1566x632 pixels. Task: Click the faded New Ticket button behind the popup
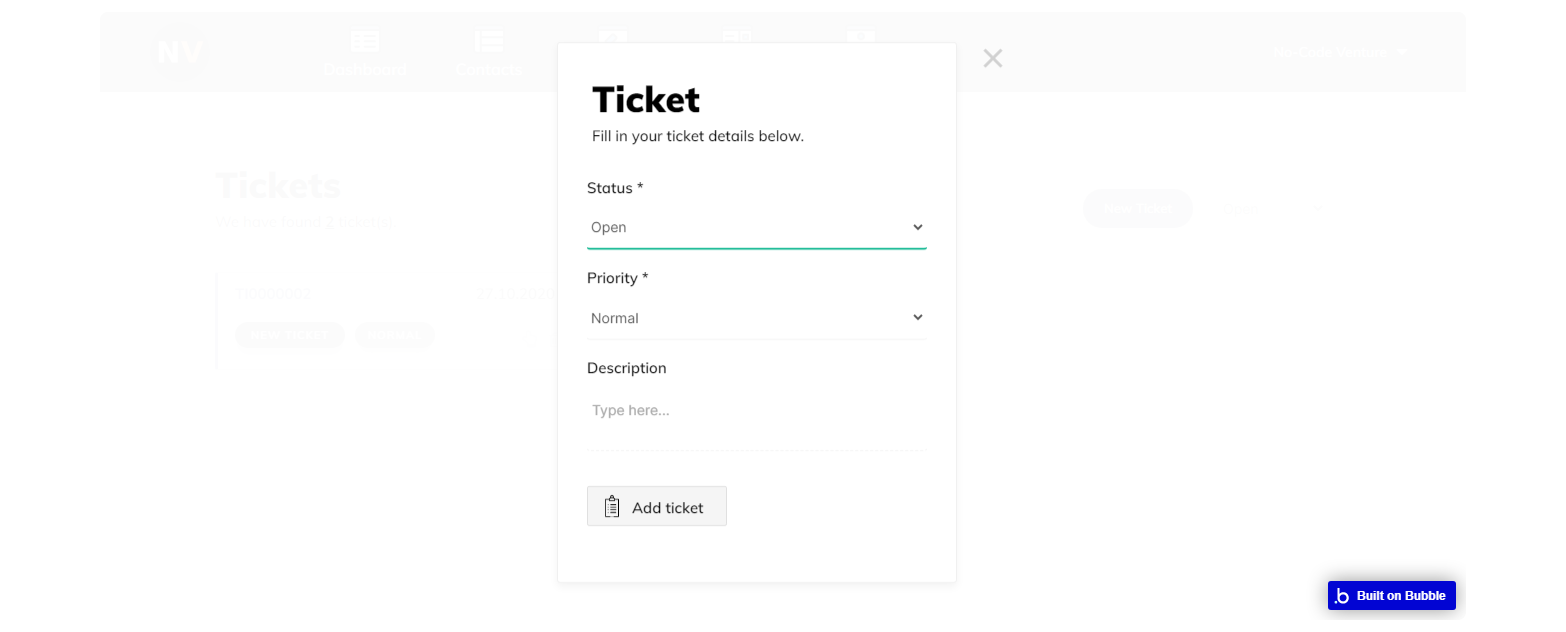[1137, 209]
